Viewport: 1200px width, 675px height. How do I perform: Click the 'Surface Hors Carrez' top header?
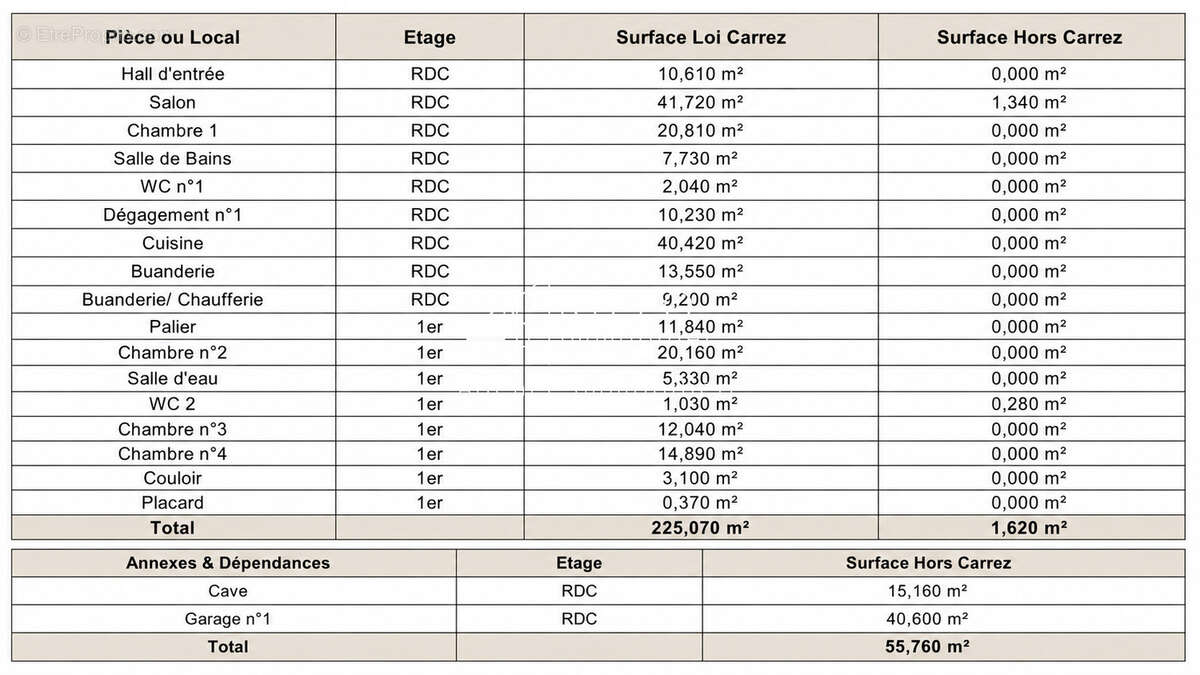pos(1029,37)
